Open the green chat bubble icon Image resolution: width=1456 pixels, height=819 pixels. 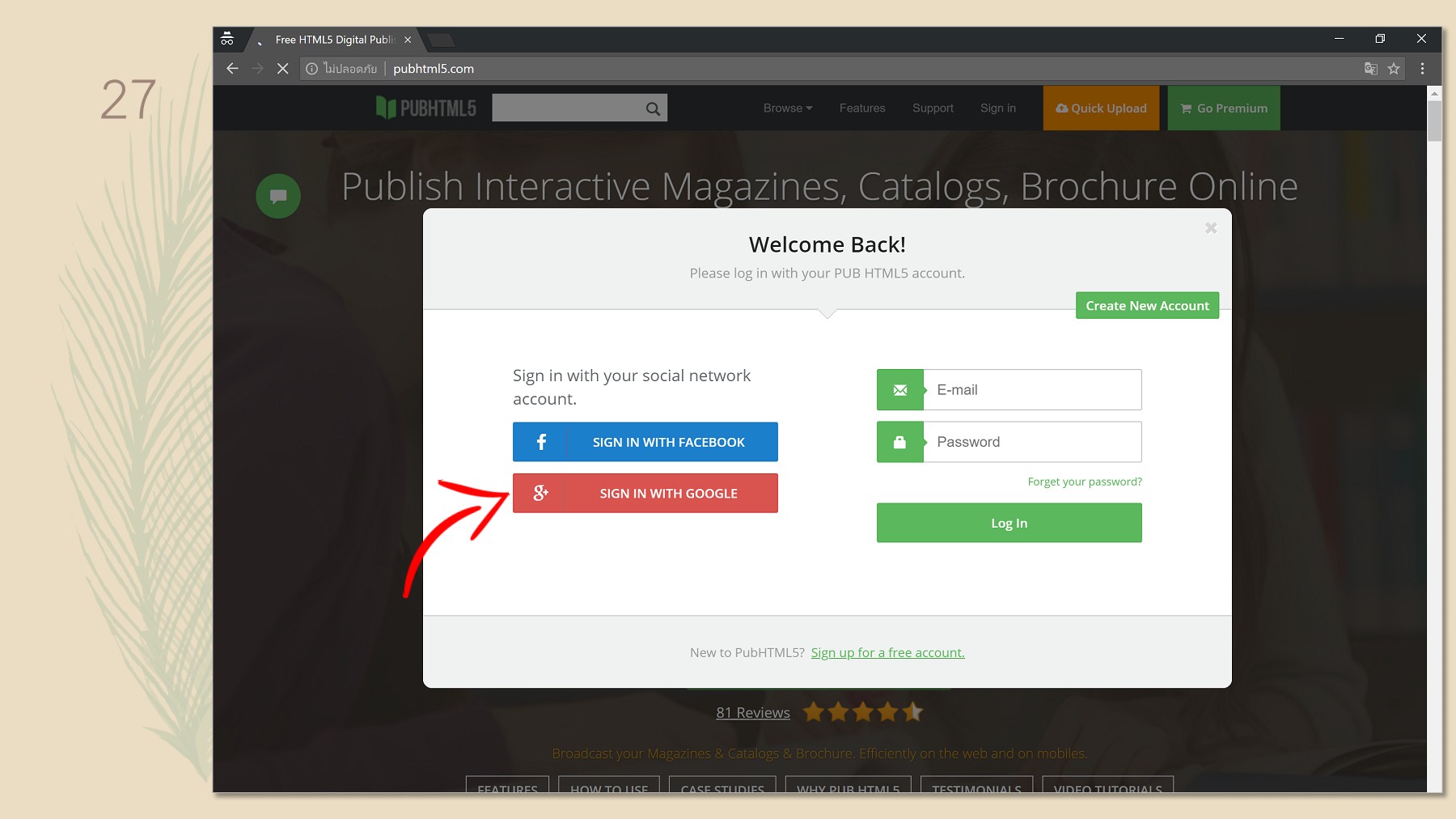278,196
